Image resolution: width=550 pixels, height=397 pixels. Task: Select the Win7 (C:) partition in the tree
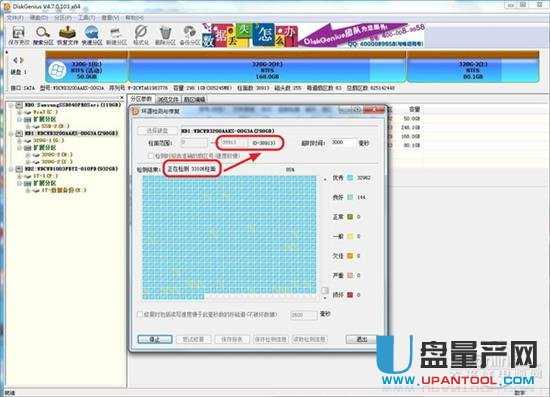45,112
